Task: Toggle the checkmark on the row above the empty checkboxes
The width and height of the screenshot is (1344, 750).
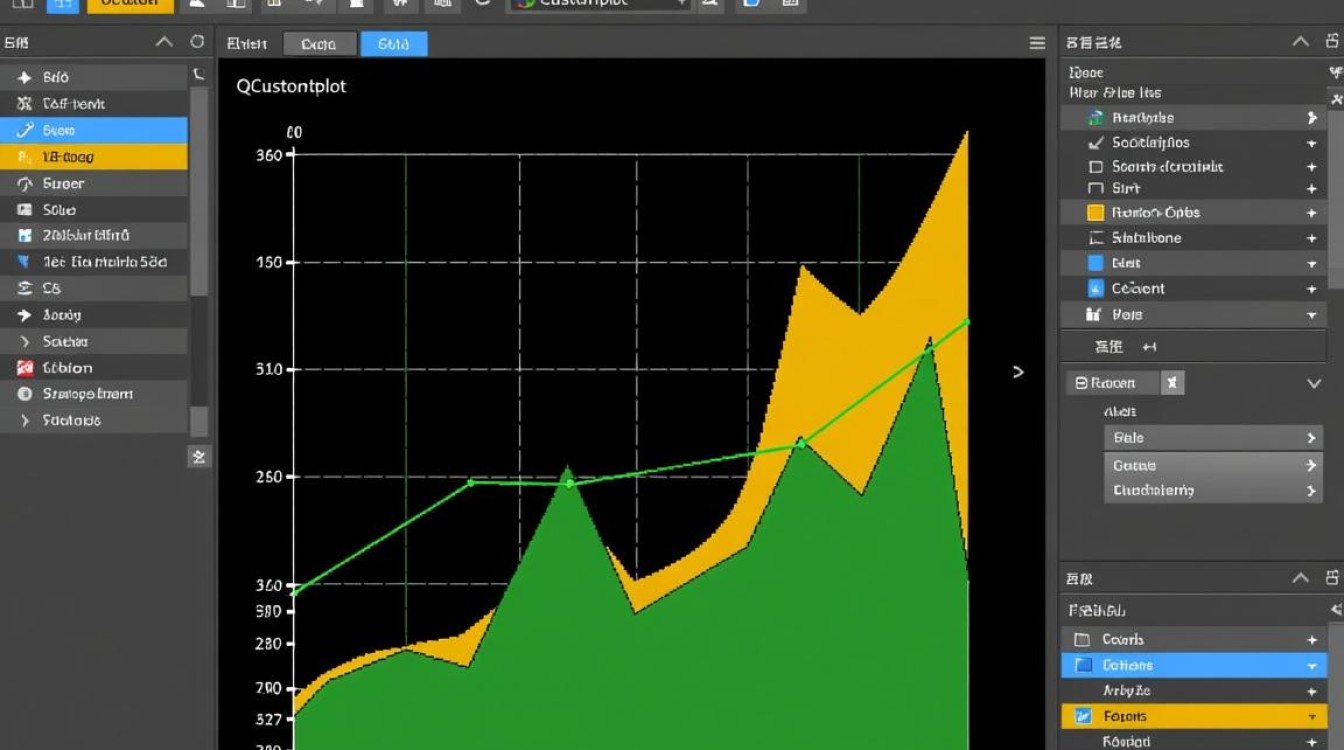Action: [1095, 143]
